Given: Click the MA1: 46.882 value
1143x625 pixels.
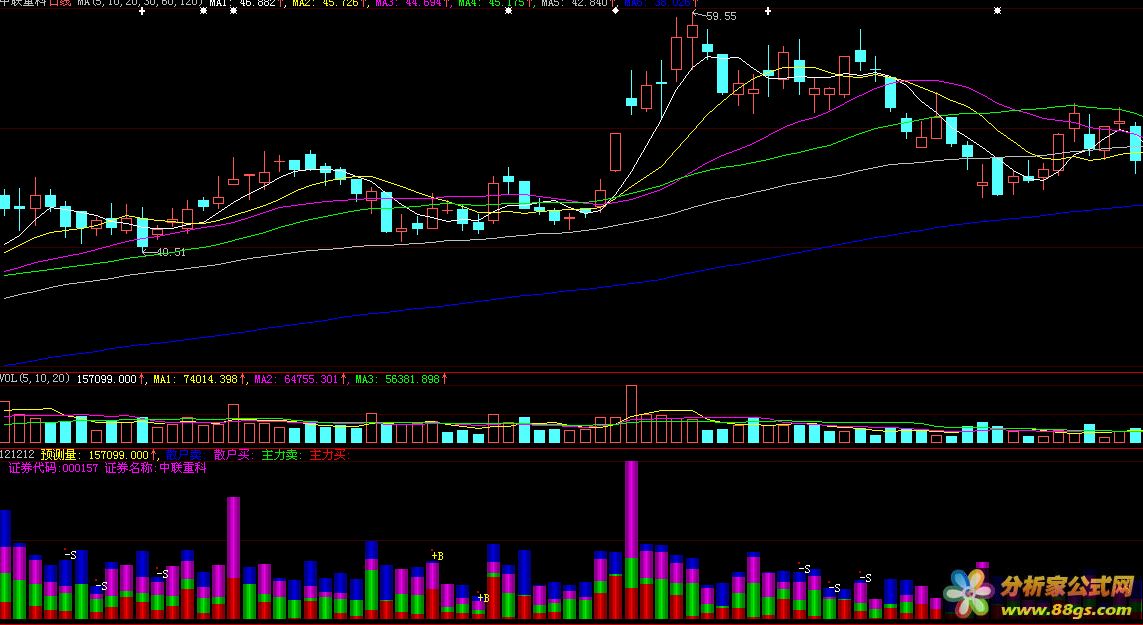Looking at the screenshot, I should [243, 3].
